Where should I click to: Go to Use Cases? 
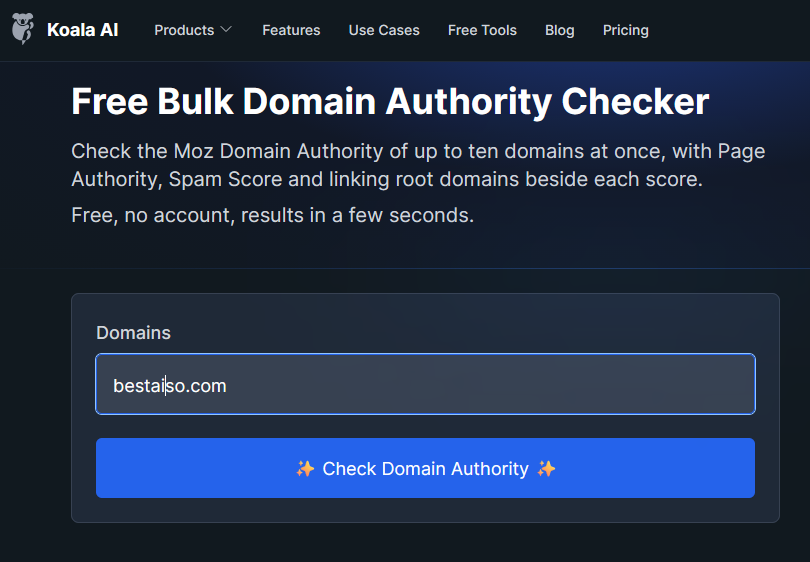coord(384,30)
